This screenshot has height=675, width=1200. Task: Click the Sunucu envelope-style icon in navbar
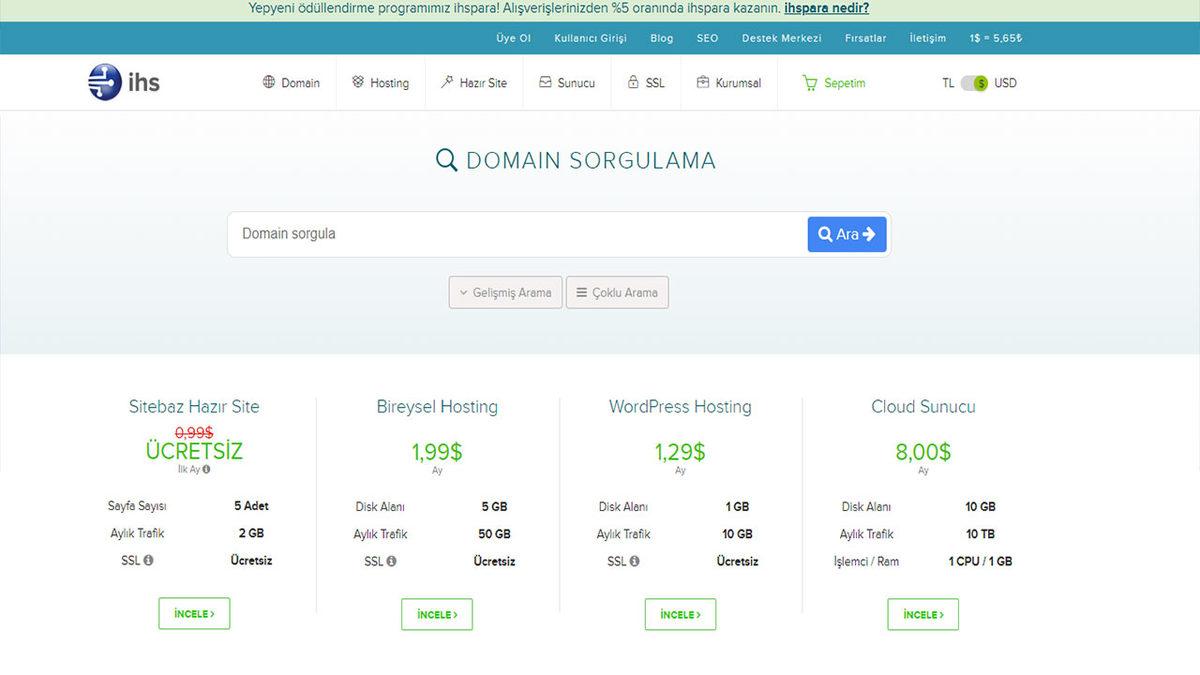tap(543, 83)
